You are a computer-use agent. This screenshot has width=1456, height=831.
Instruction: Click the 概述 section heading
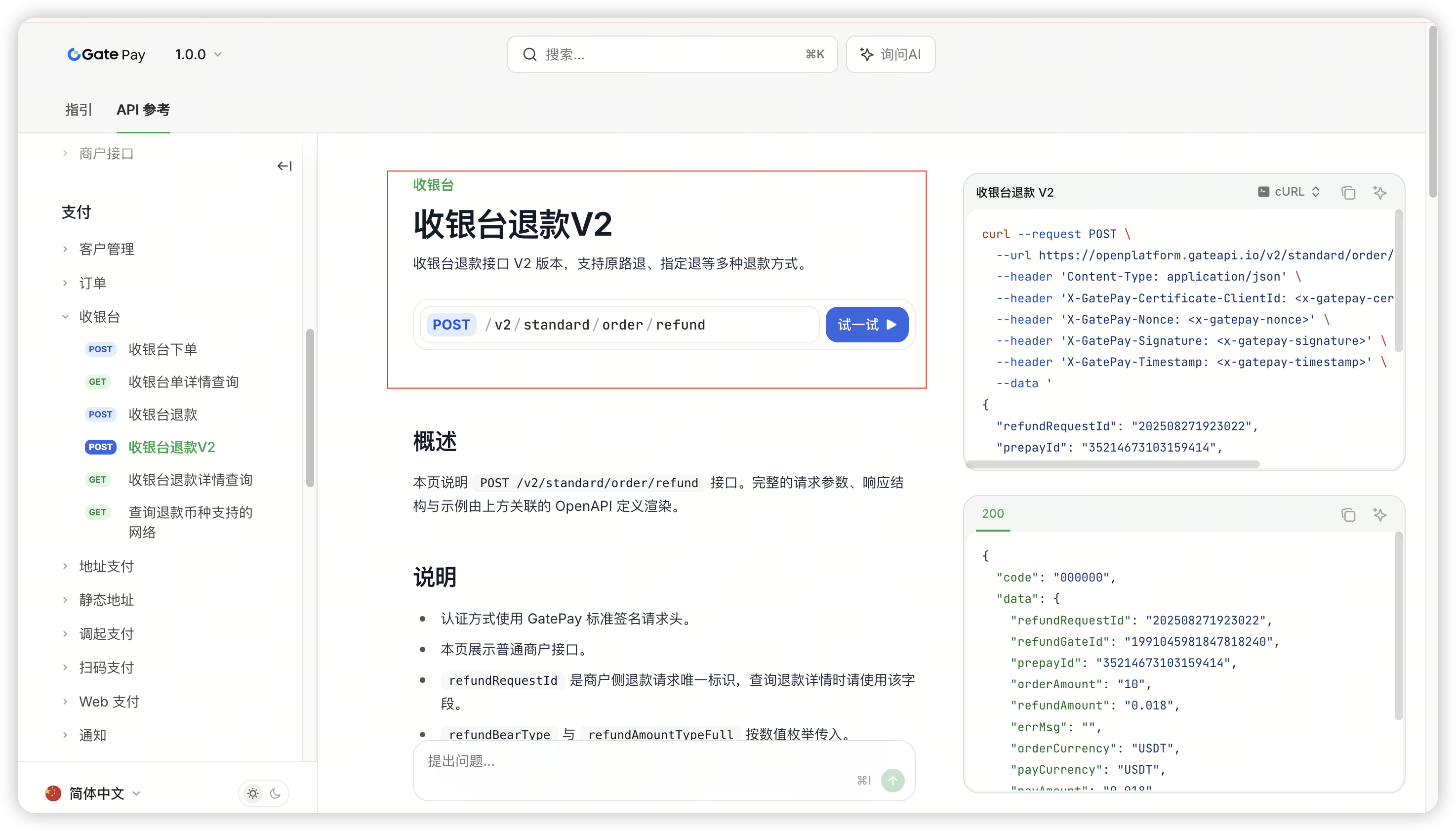tap(435, 441)
